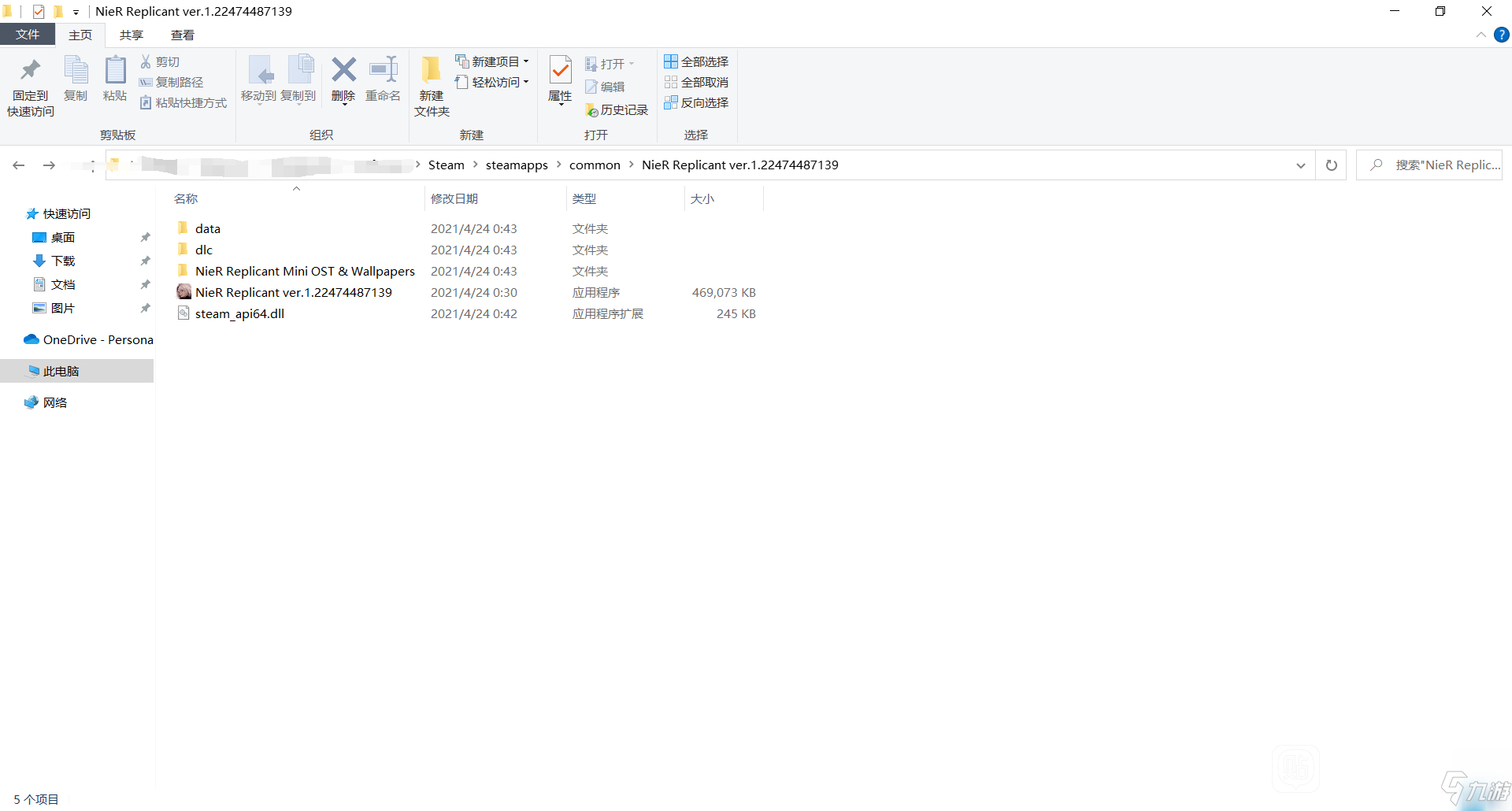Screen dimensions: 1512x811
Task: Click Steam in the address breadcrumb
Action: 446,165
